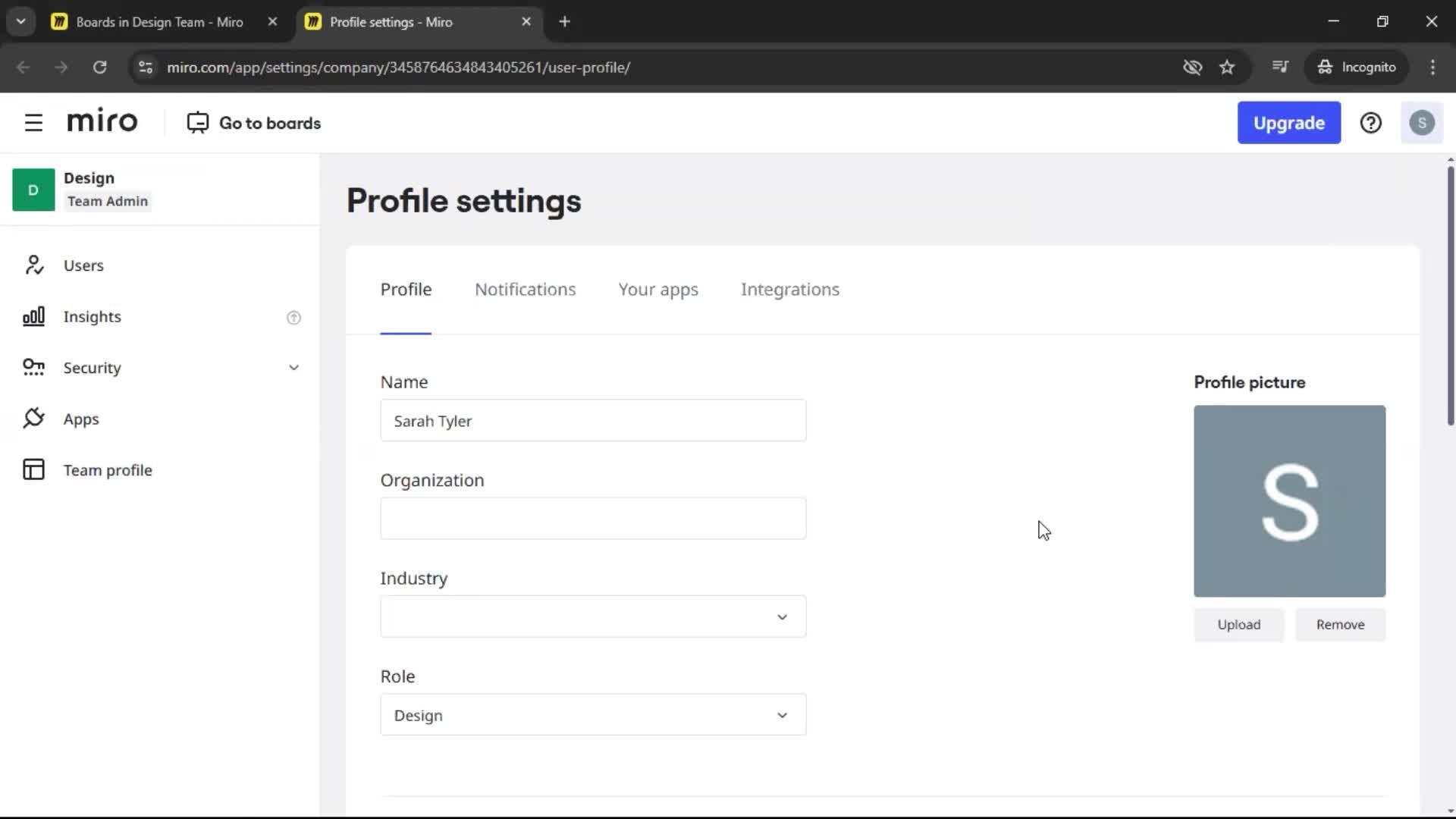Image resolution: width=1456 pixels, height=819 pixels.
Task: Open the Role dropdown showing Design
Action: pyautogui.click(x=593, y=715)
